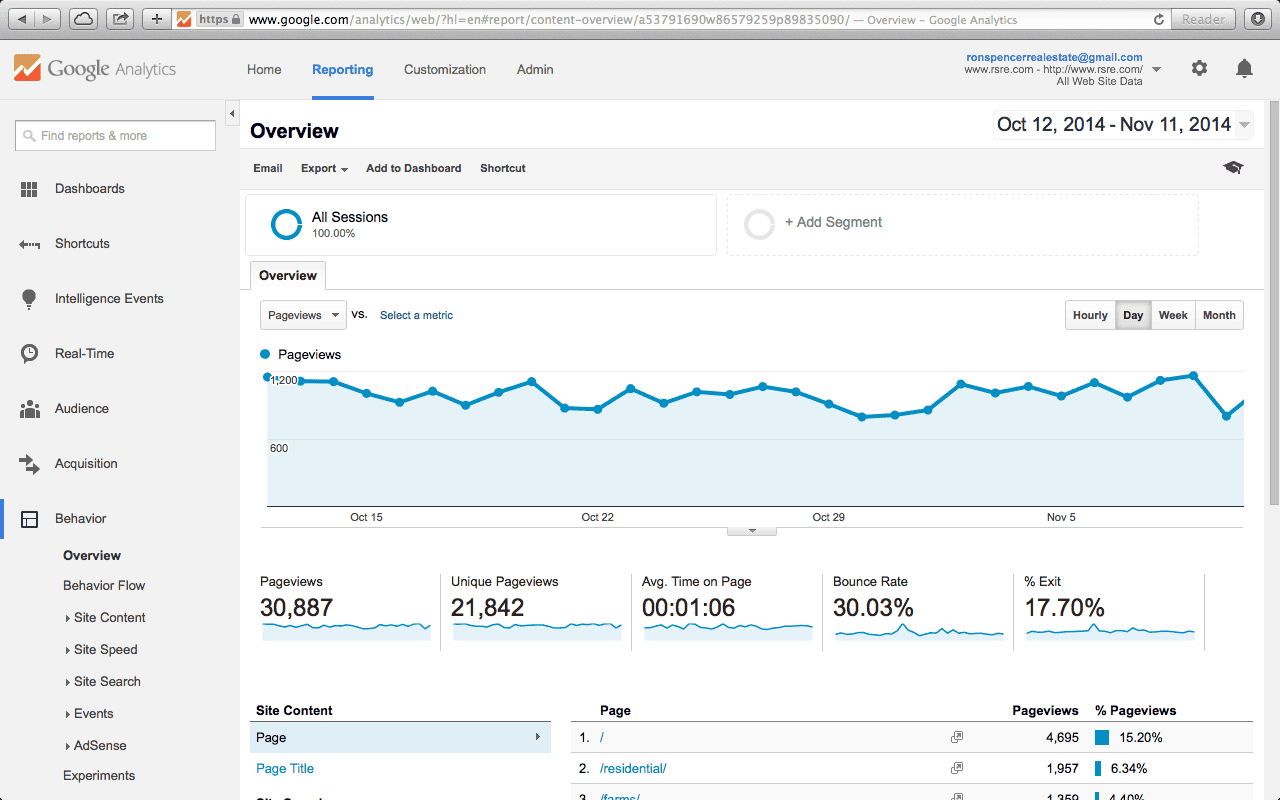This screenshot has width=1280, height=800.
Task: Switch the chart to Hourly view
Action: pos(1090,315)
